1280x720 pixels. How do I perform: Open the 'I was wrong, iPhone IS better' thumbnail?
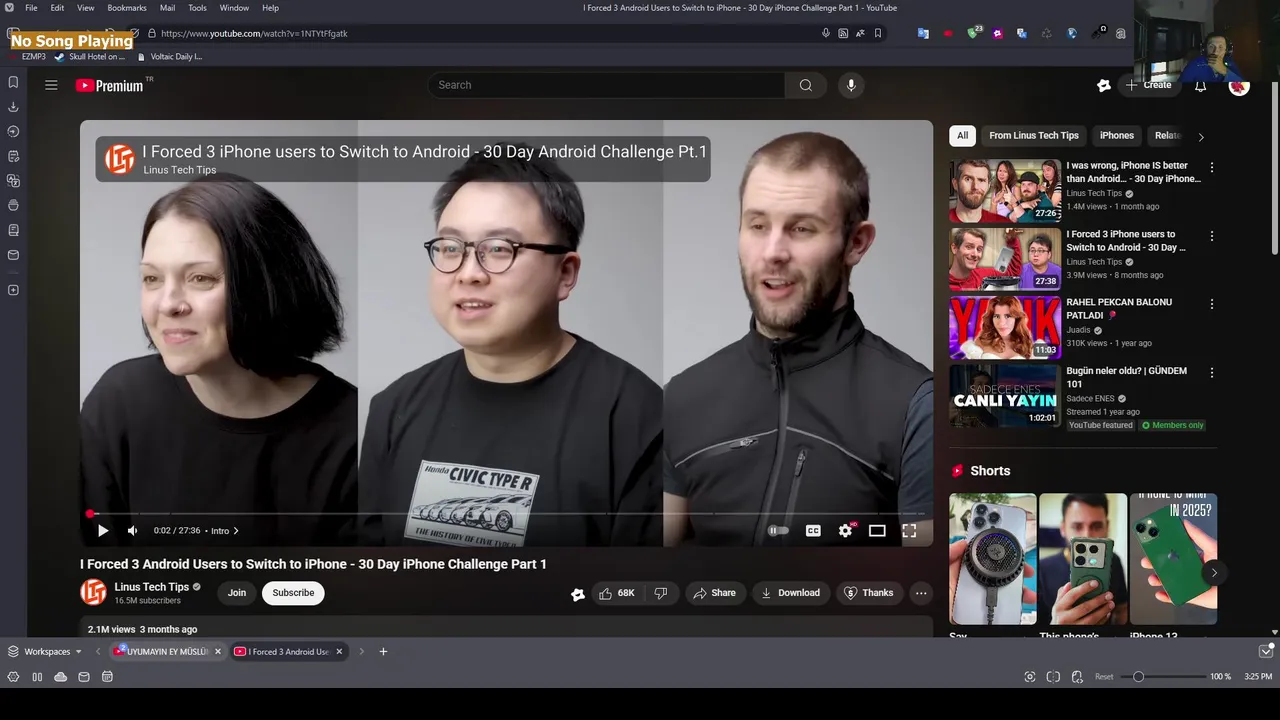coord(1004,190)
